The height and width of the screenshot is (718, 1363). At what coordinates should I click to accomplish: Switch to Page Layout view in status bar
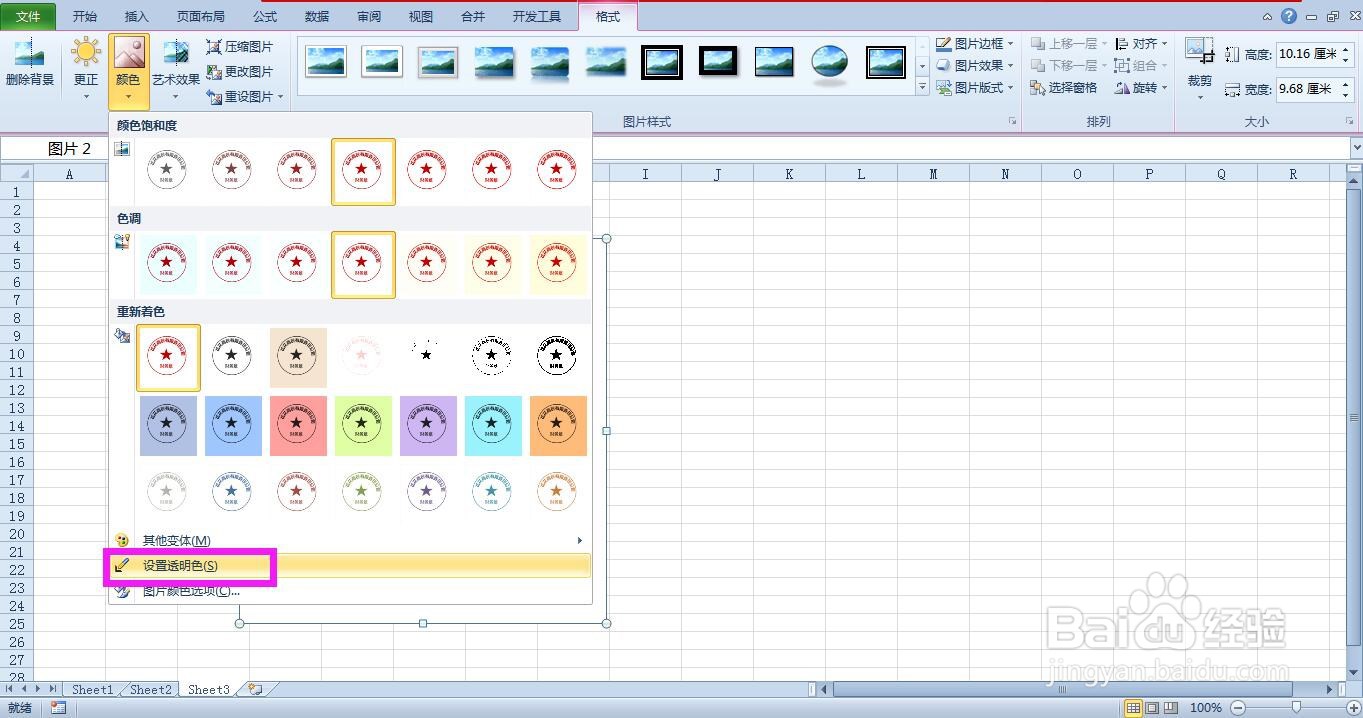pos(1152,708)
